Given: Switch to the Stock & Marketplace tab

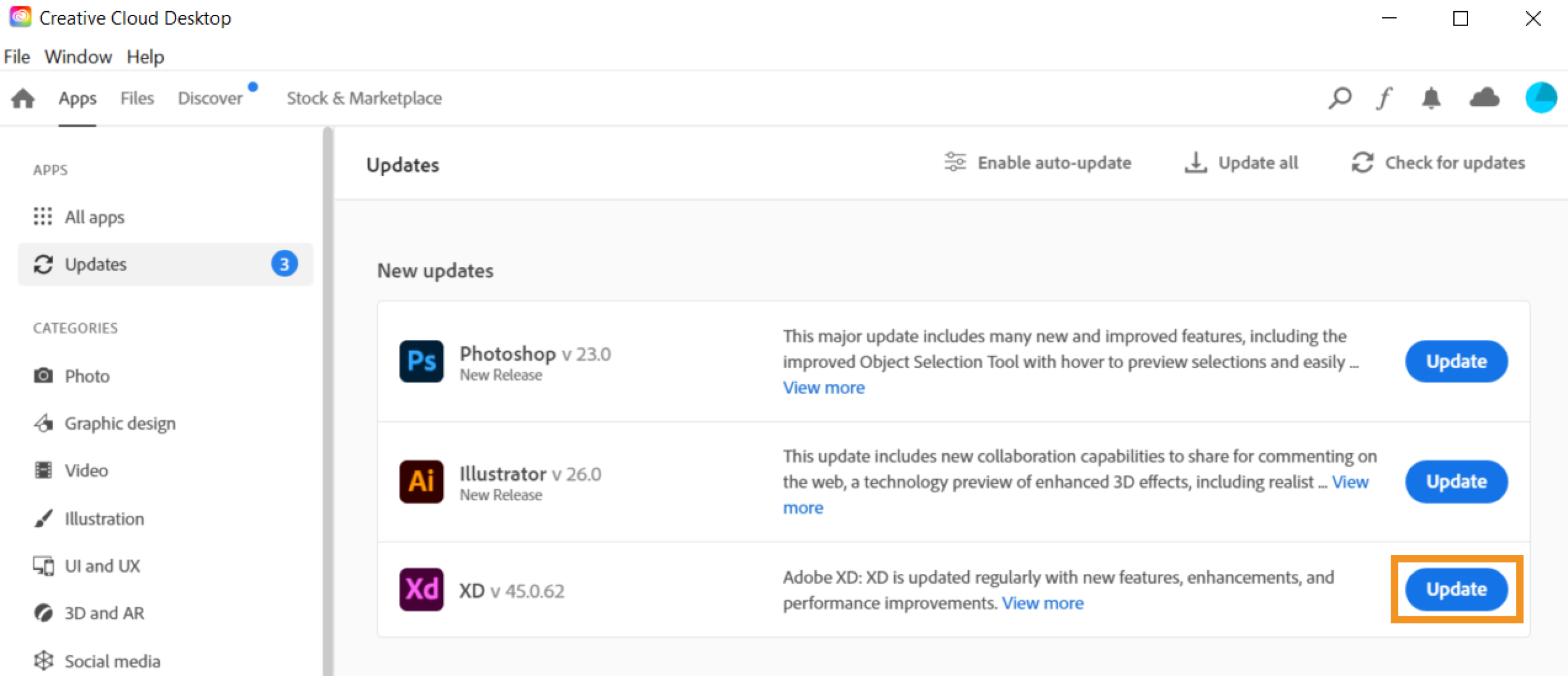Looking at the screenshot, I should click(x=364, y=97).
